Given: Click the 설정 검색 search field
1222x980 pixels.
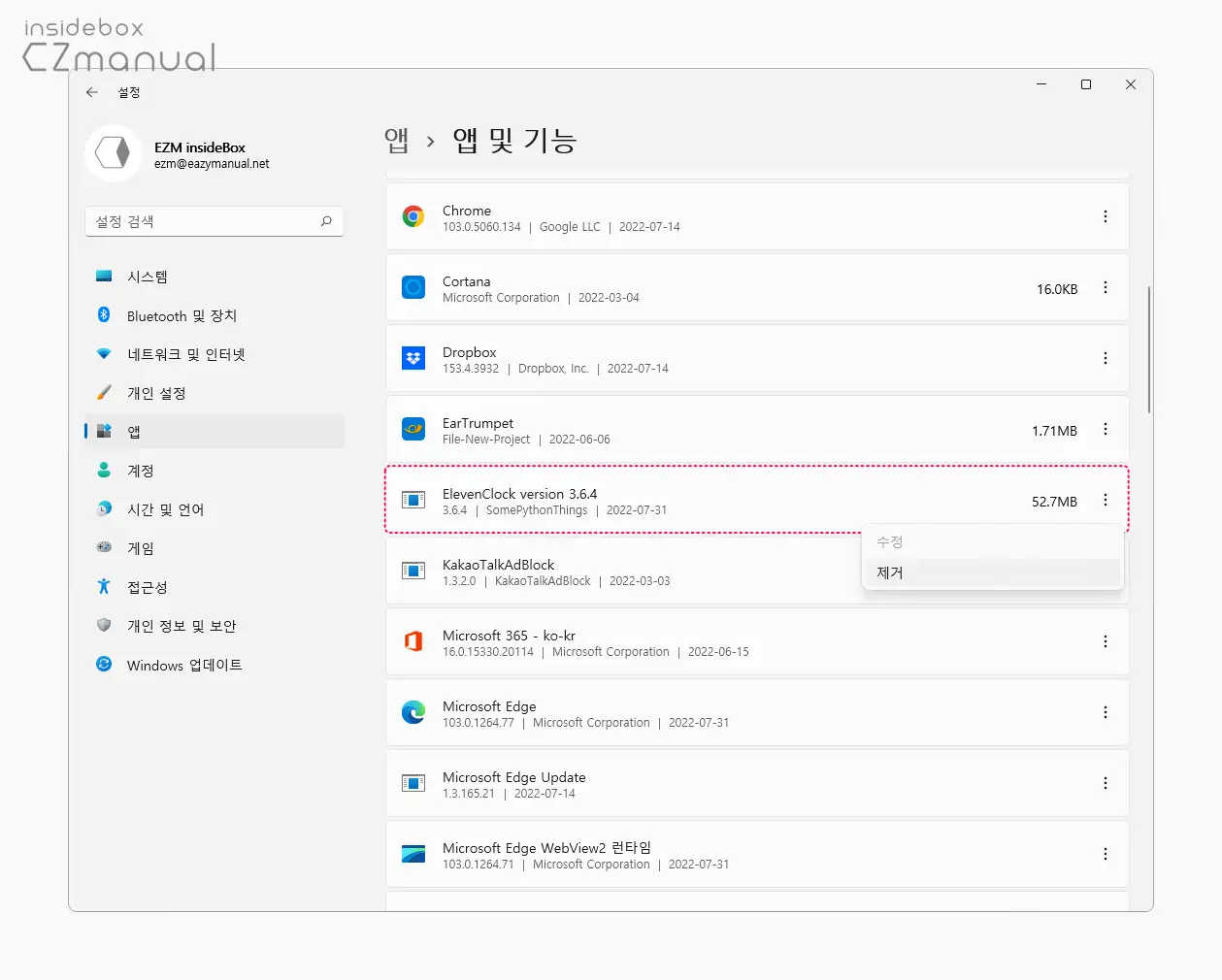Looking at the screenshot, I should [x=215, y=221].
